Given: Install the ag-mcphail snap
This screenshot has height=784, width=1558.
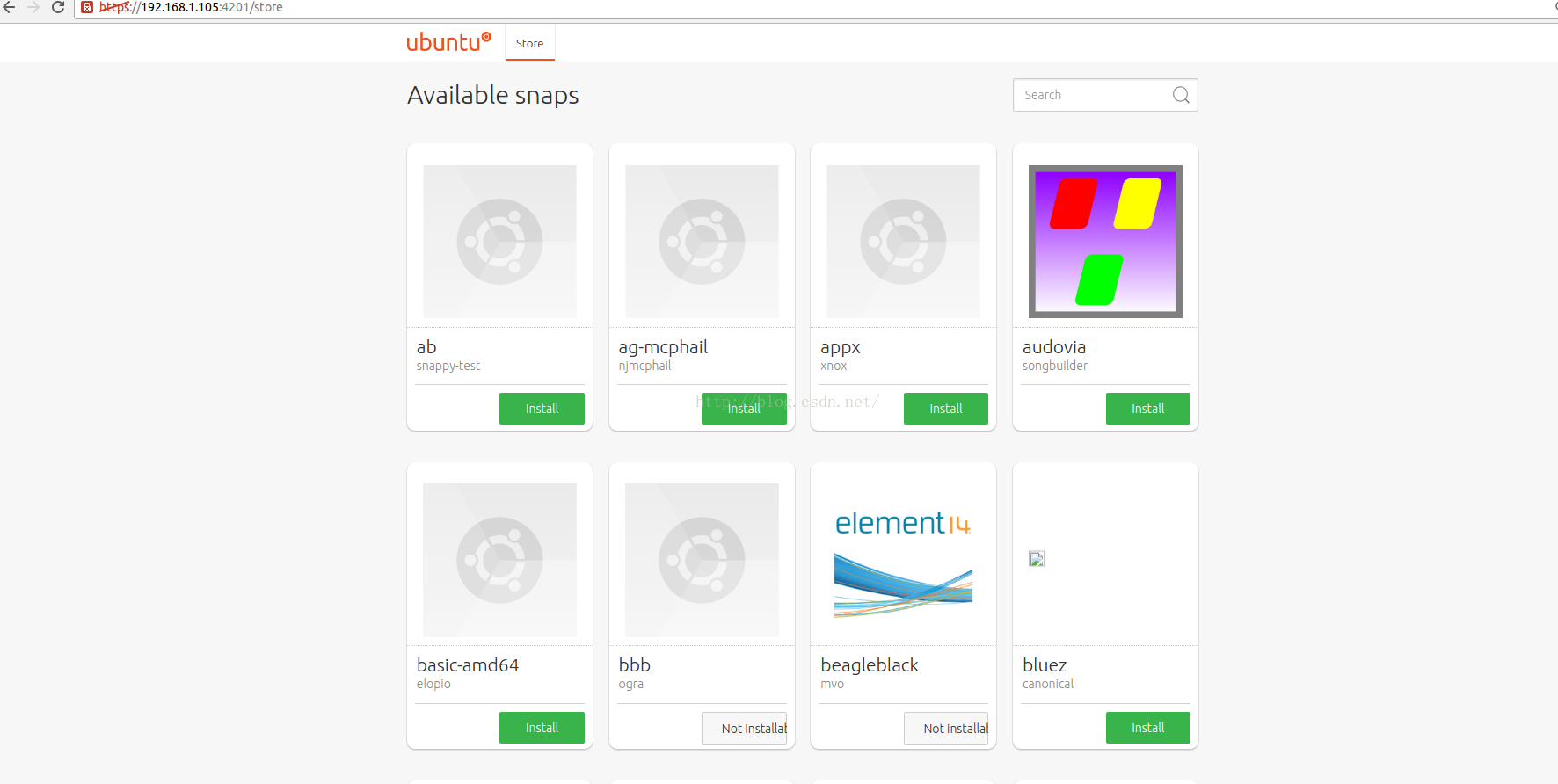Looking at the screenshot, I should [744, 409].
